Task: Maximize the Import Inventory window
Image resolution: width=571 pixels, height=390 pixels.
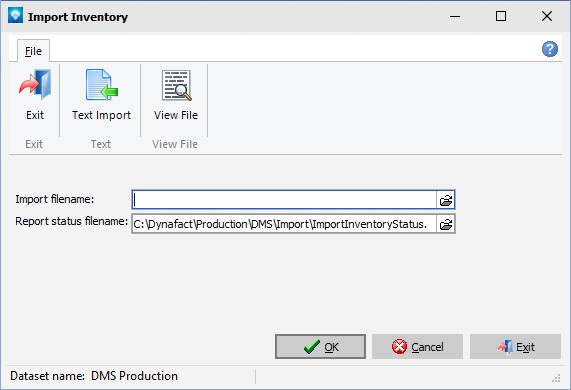Action: (501, 16)
